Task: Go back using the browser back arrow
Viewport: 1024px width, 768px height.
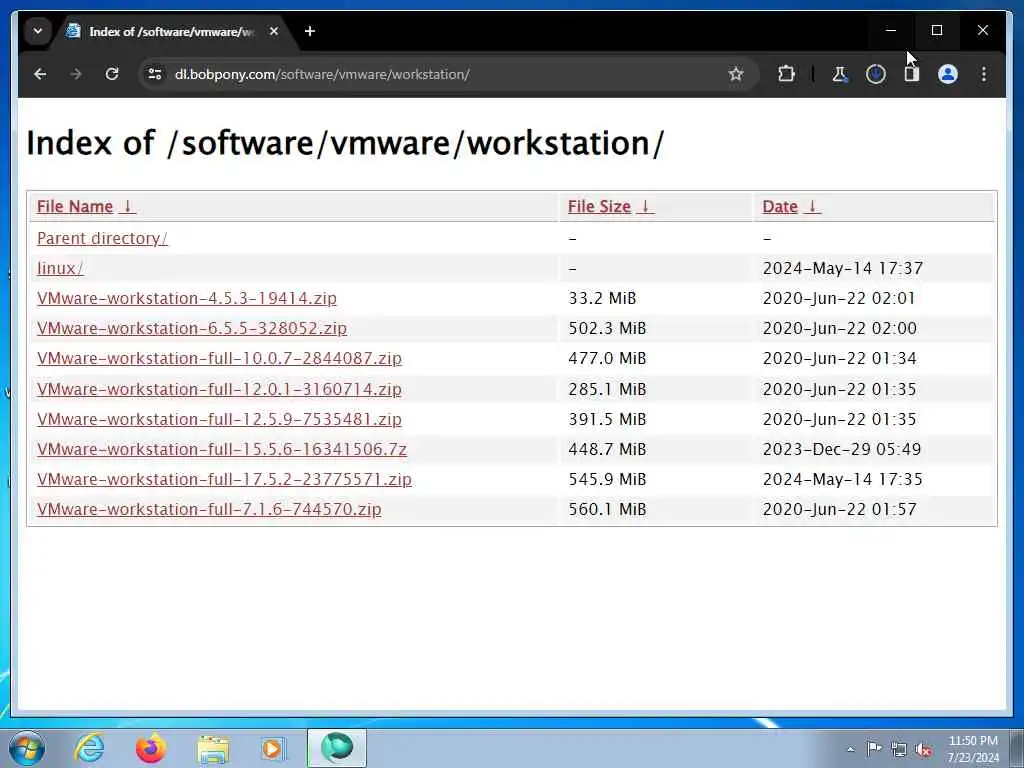Action: 40,74
